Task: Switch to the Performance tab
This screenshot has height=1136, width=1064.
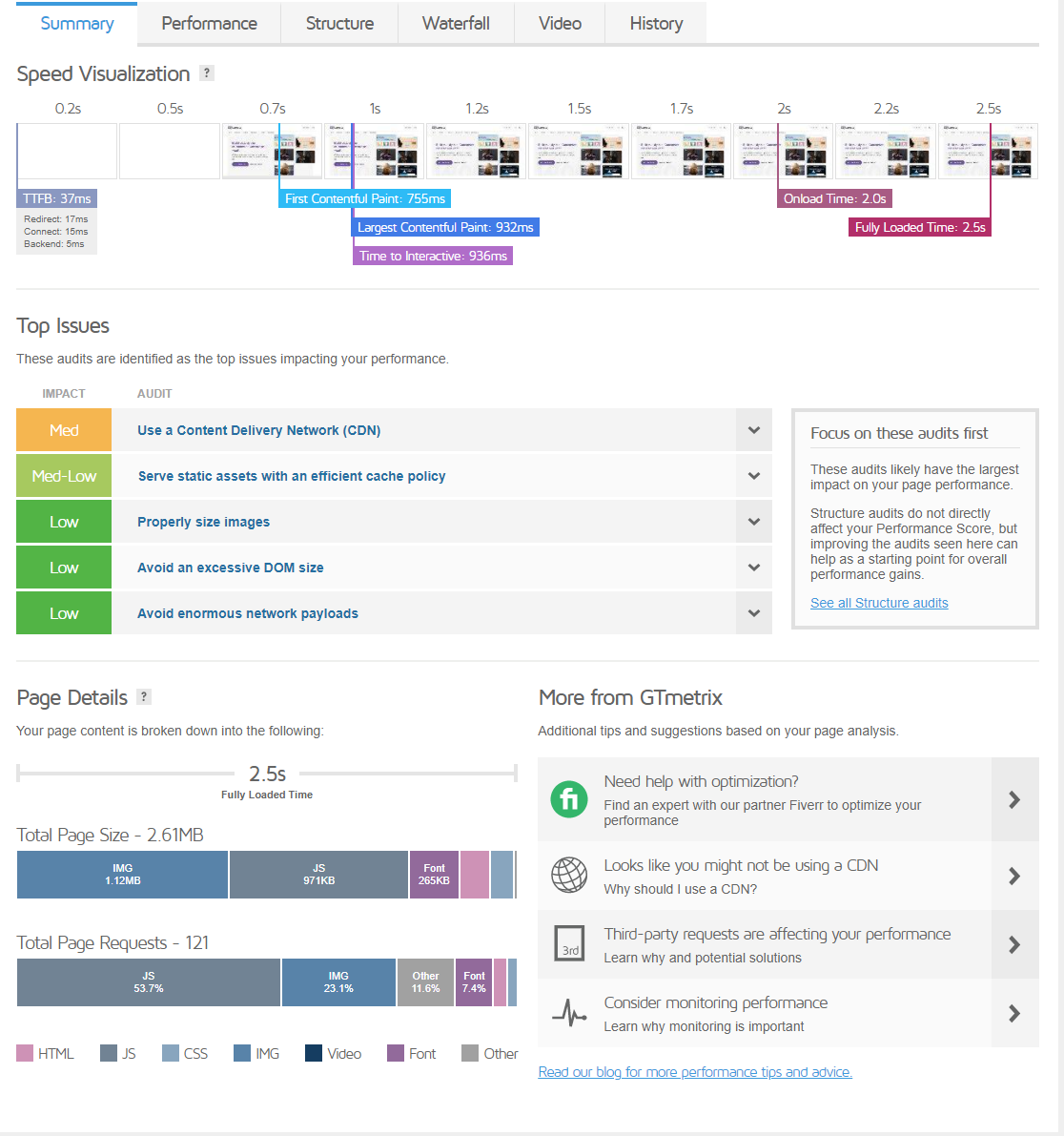Action: click(x=208, y=23)
